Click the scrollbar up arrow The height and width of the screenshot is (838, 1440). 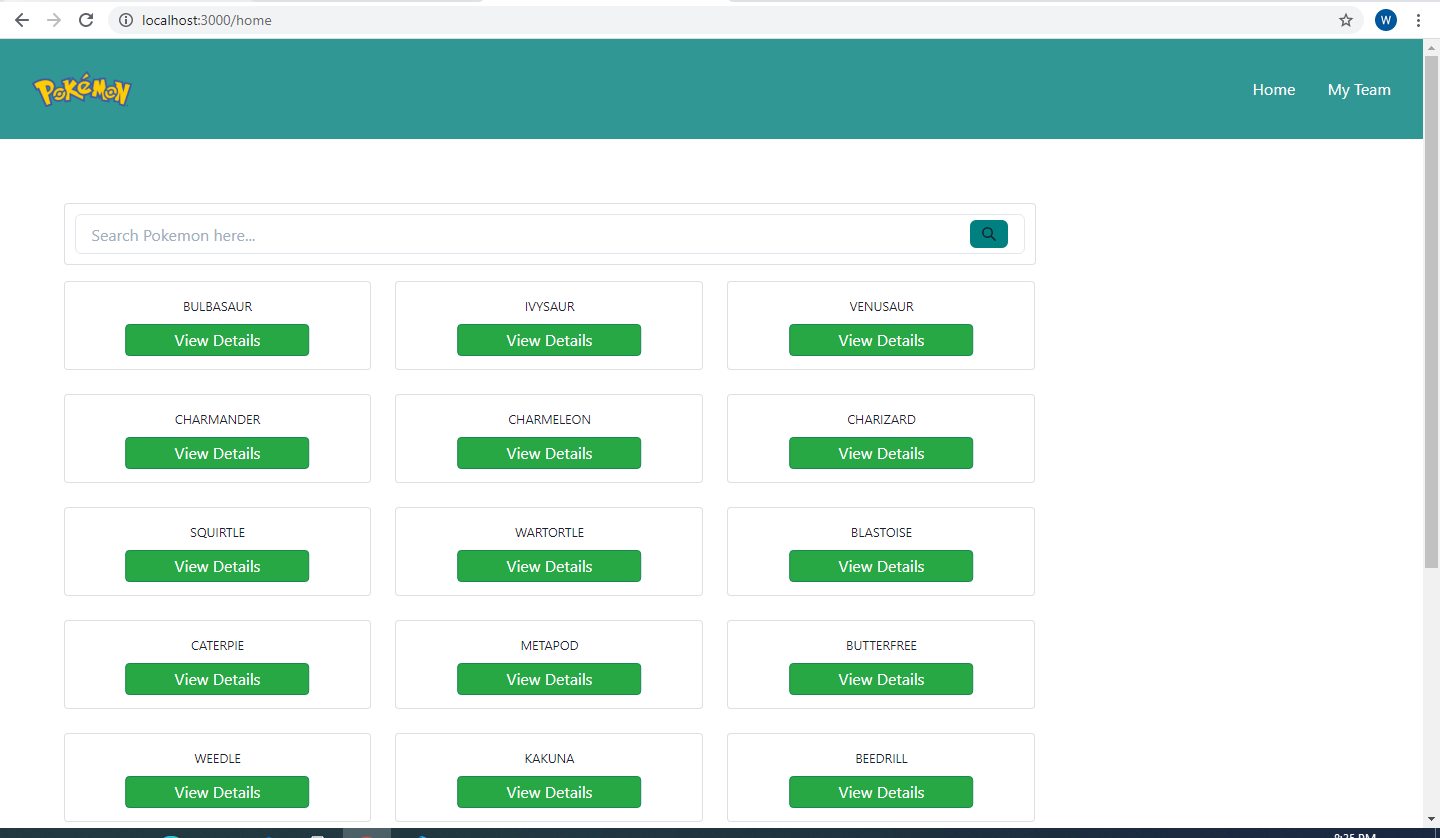[x=1431, y=47]
